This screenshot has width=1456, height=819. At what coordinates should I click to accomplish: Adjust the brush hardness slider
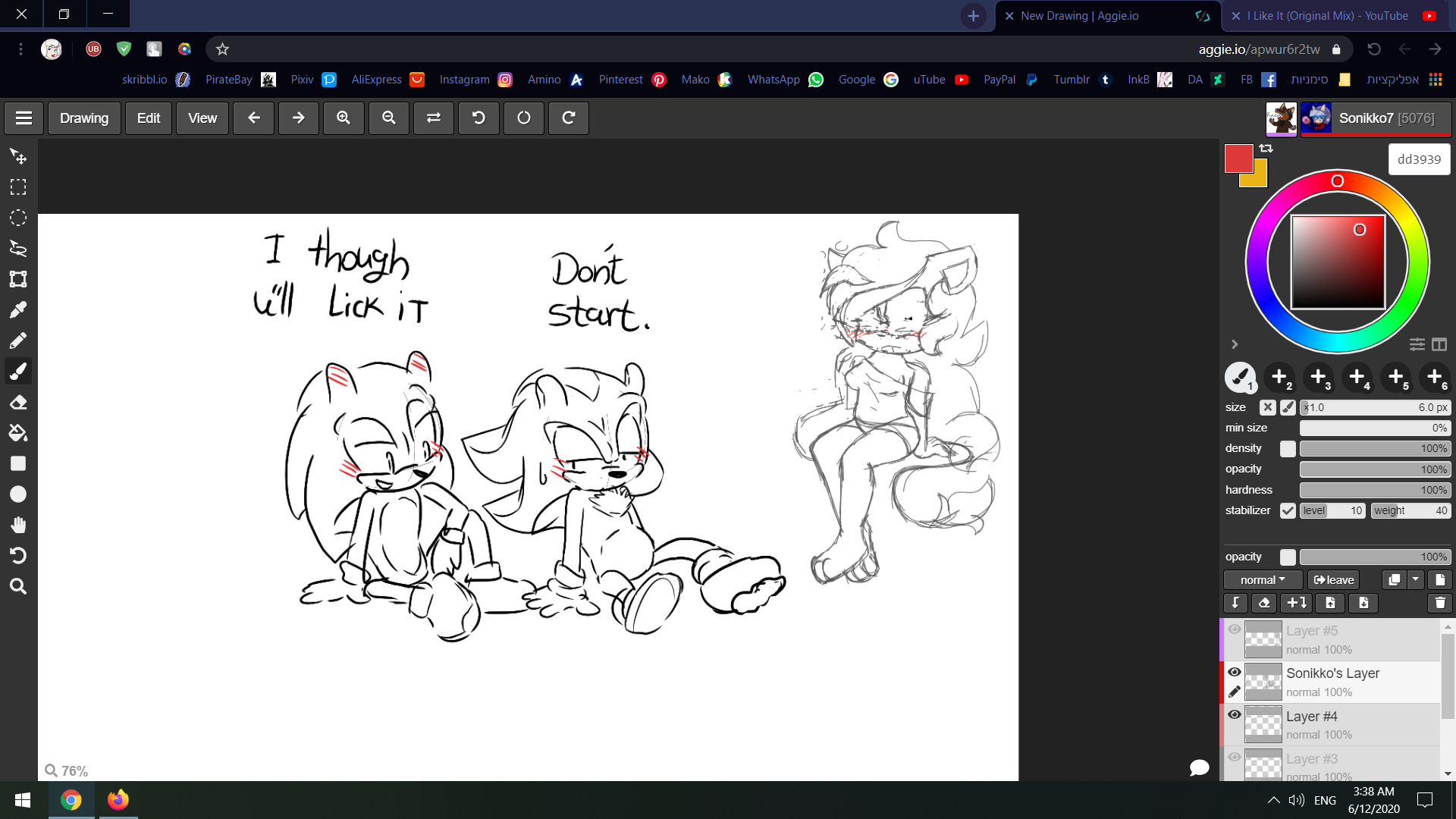click(x=1374, y=490)
